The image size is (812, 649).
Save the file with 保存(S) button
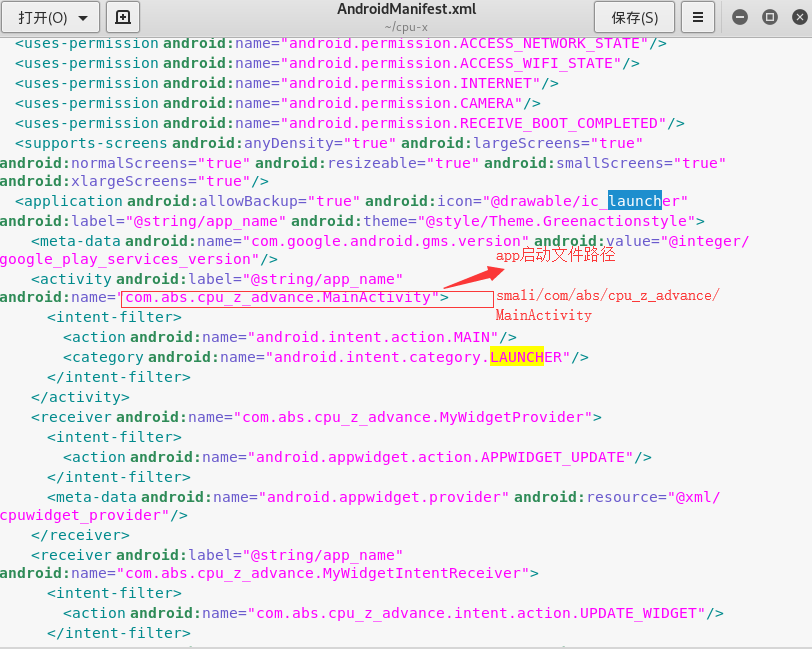click(x=634, y=18)
